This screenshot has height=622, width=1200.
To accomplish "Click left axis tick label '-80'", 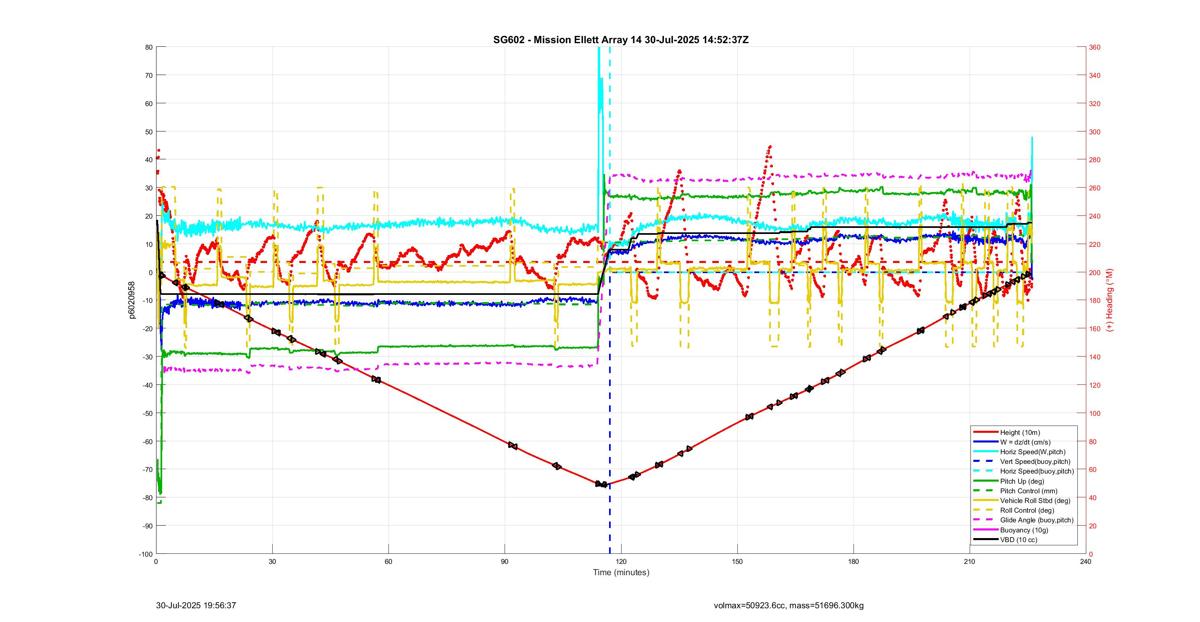I will click(x=147, y=498).
